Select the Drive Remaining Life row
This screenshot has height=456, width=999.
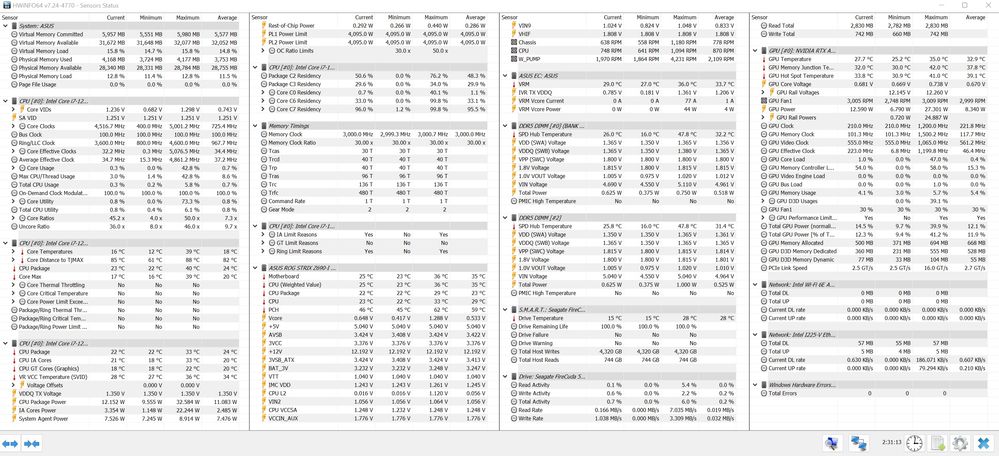(620, 326)
